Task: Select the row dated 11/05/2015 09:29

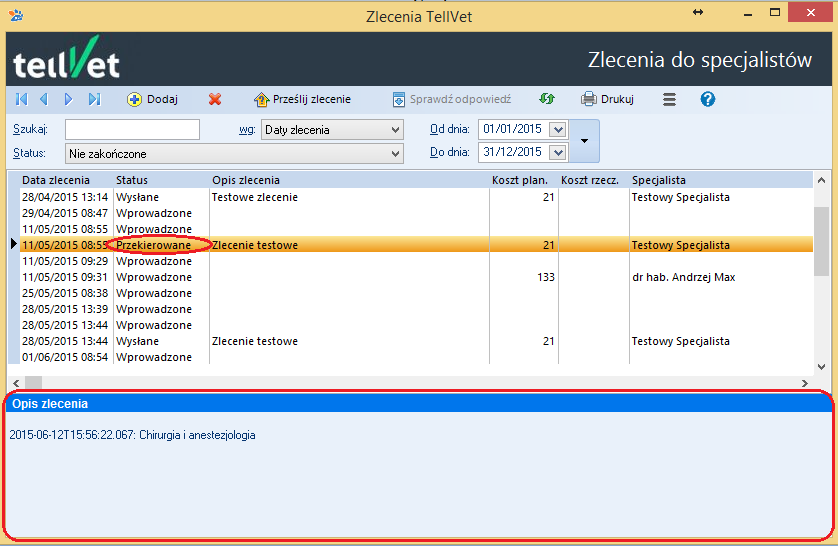Action: tap(416, 261)
